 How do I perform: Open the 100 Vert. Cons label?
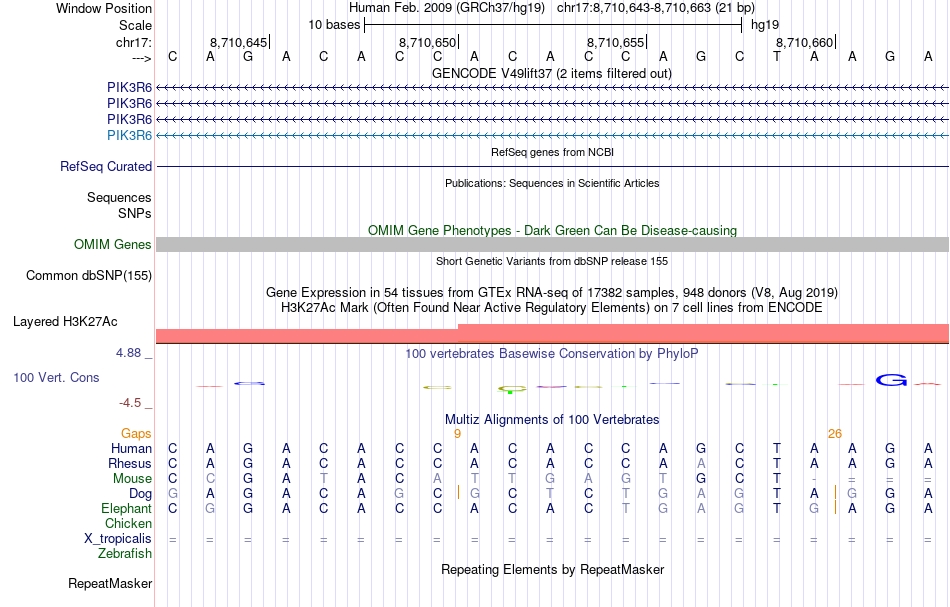coord(56,377)
